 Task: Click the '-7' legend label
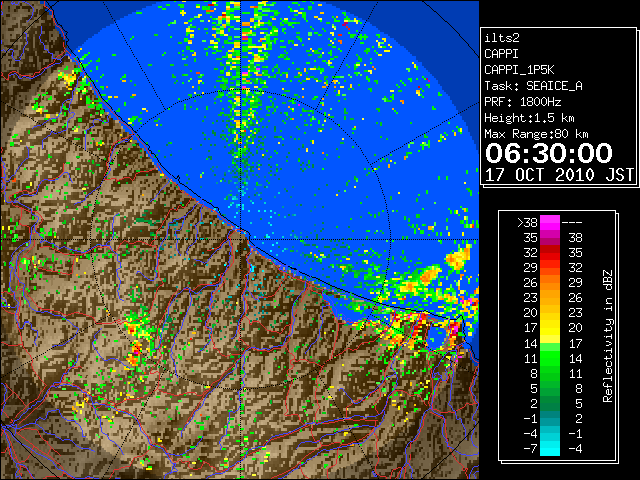(530, 448)
